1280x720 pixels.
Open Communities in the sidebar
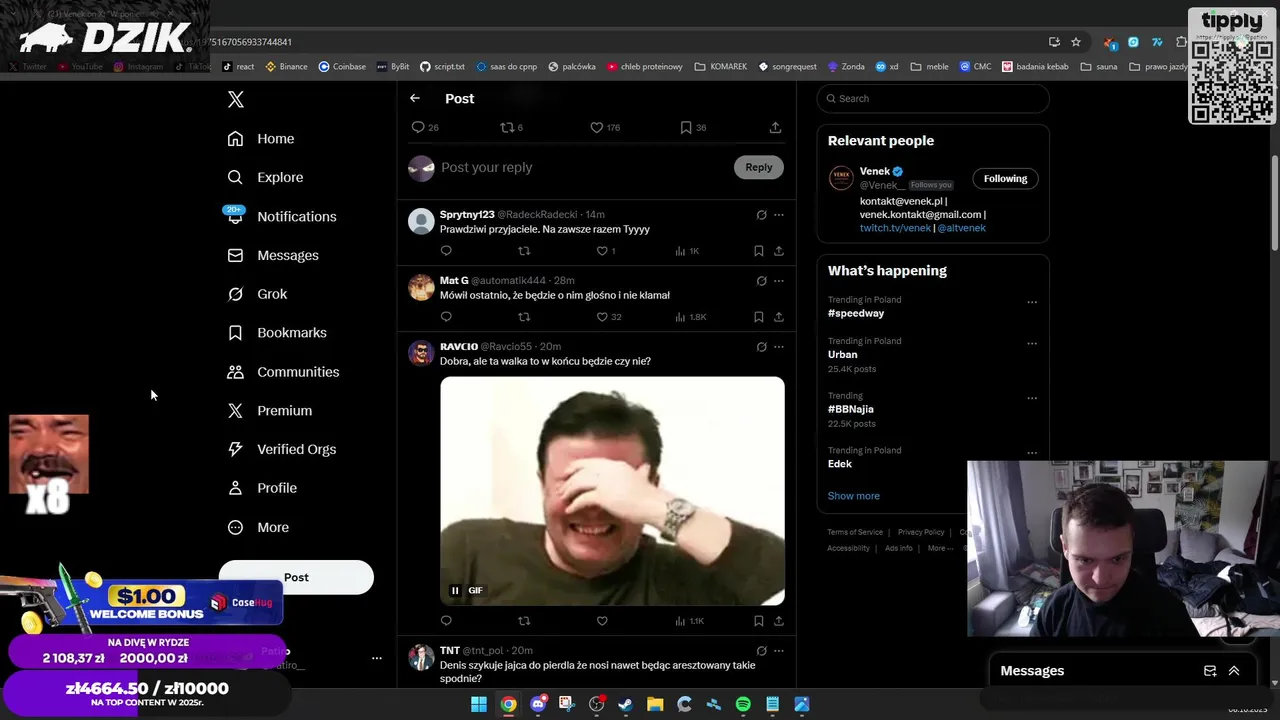click(283, 372)
